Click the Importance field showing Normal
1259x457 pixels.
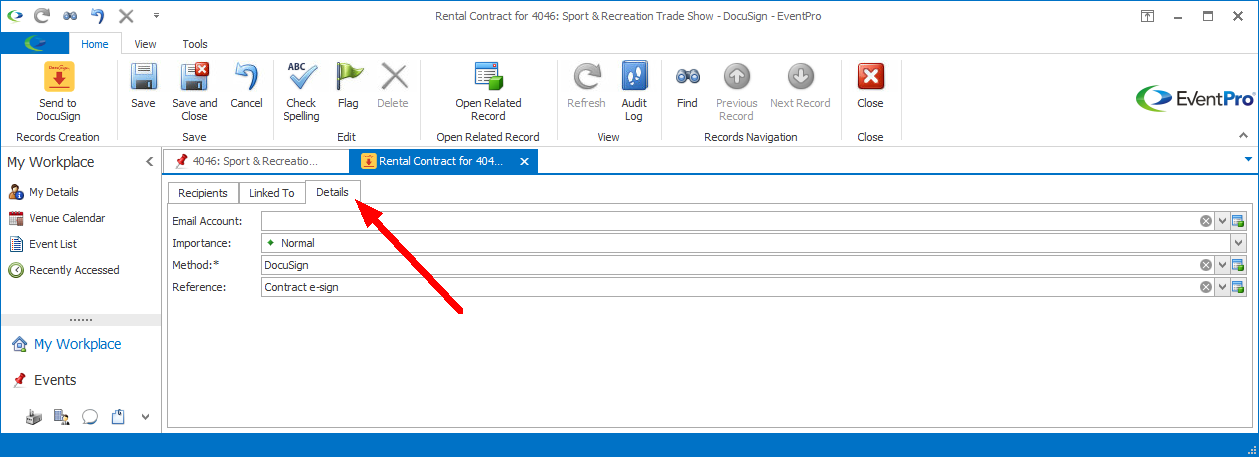745,243
